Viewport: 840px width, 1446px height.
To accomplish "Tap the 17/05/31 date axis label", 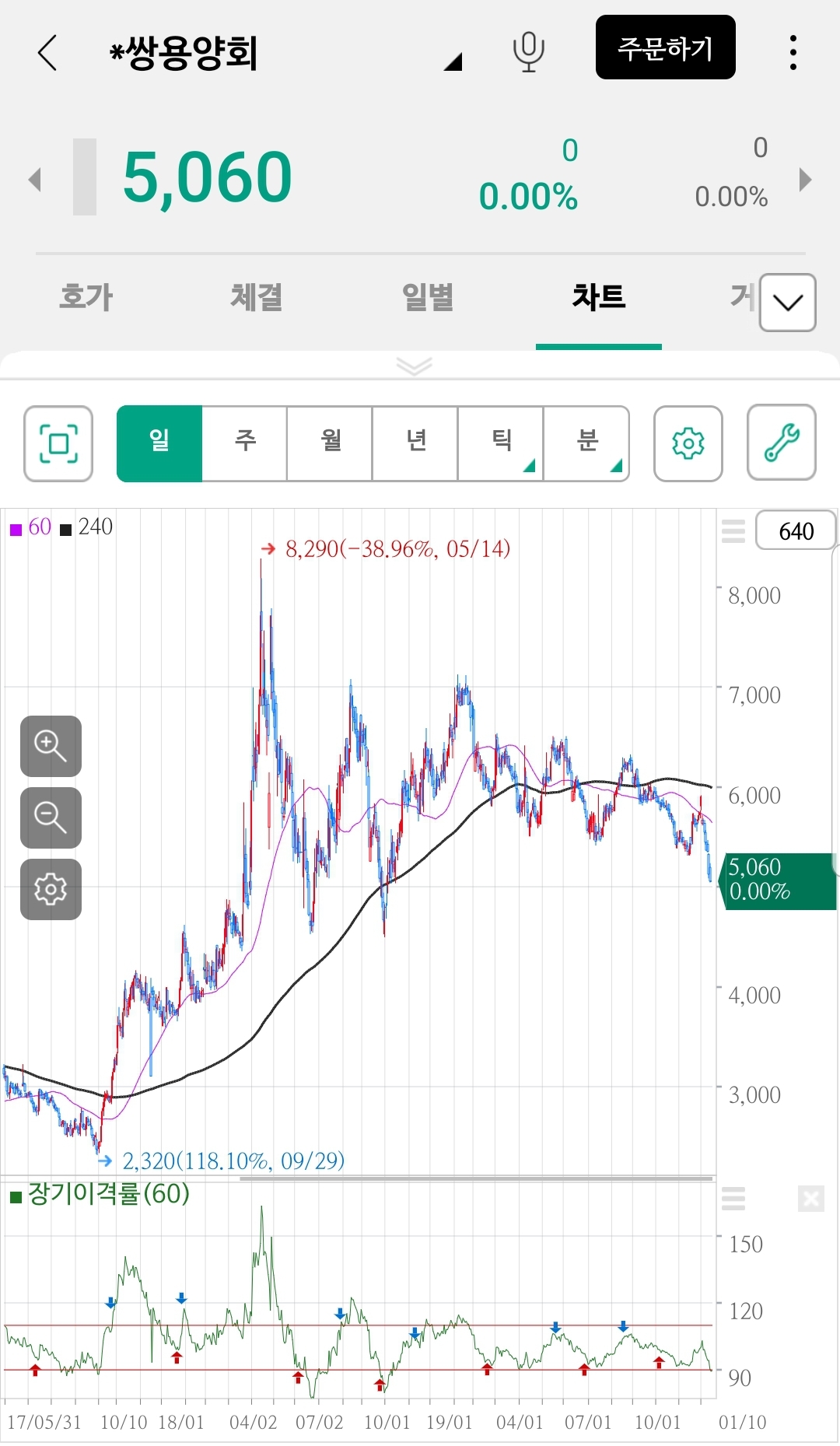I will [x=44, y=1423].
